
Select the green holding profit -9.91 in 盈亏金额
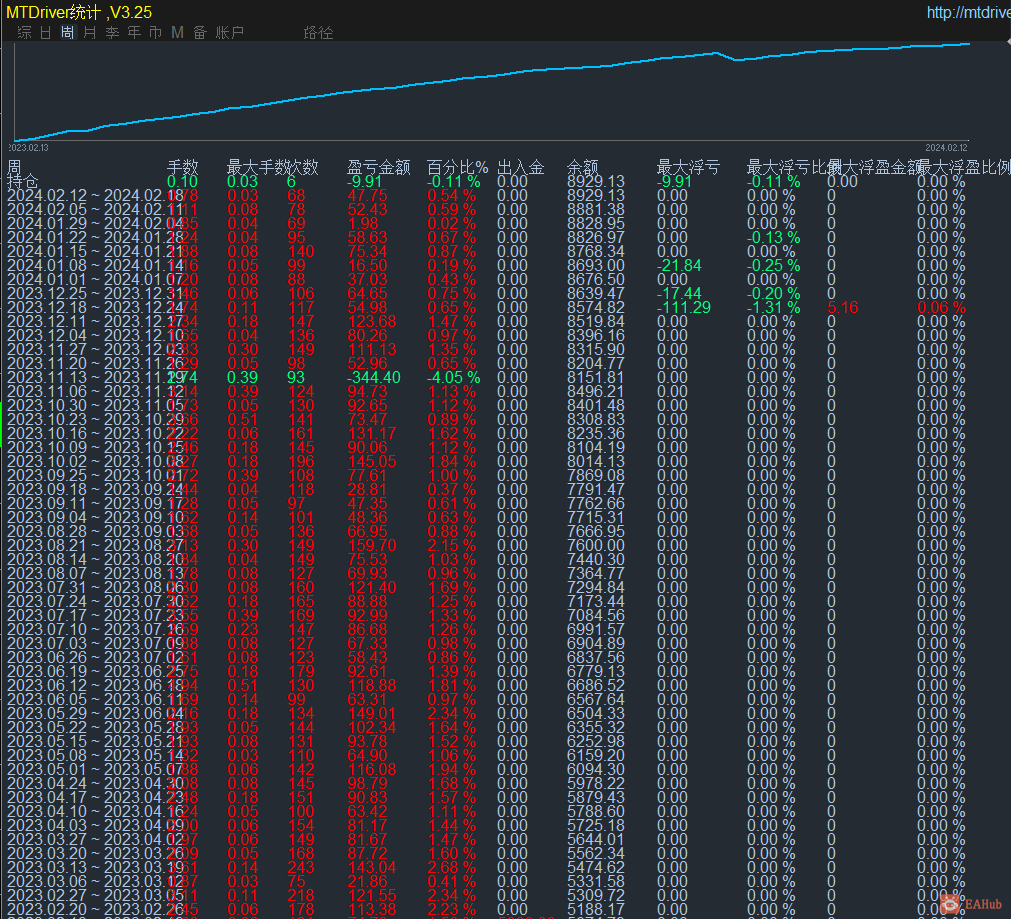(x=364, y=182)
